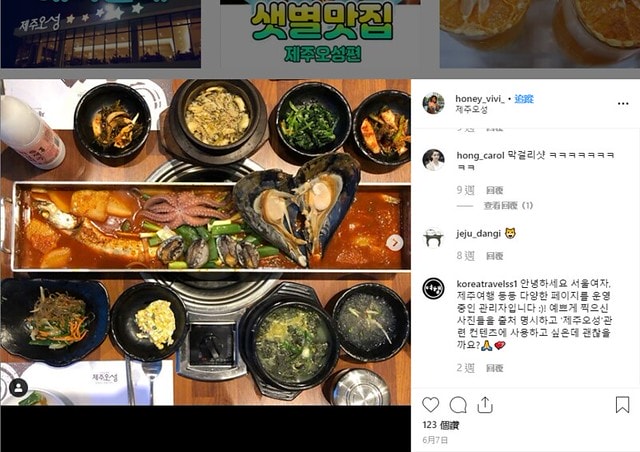Open hong_carol's profile picture
The width and height of the screenshot is (640, 452).
pyautogui.click(x=433, y=160)
